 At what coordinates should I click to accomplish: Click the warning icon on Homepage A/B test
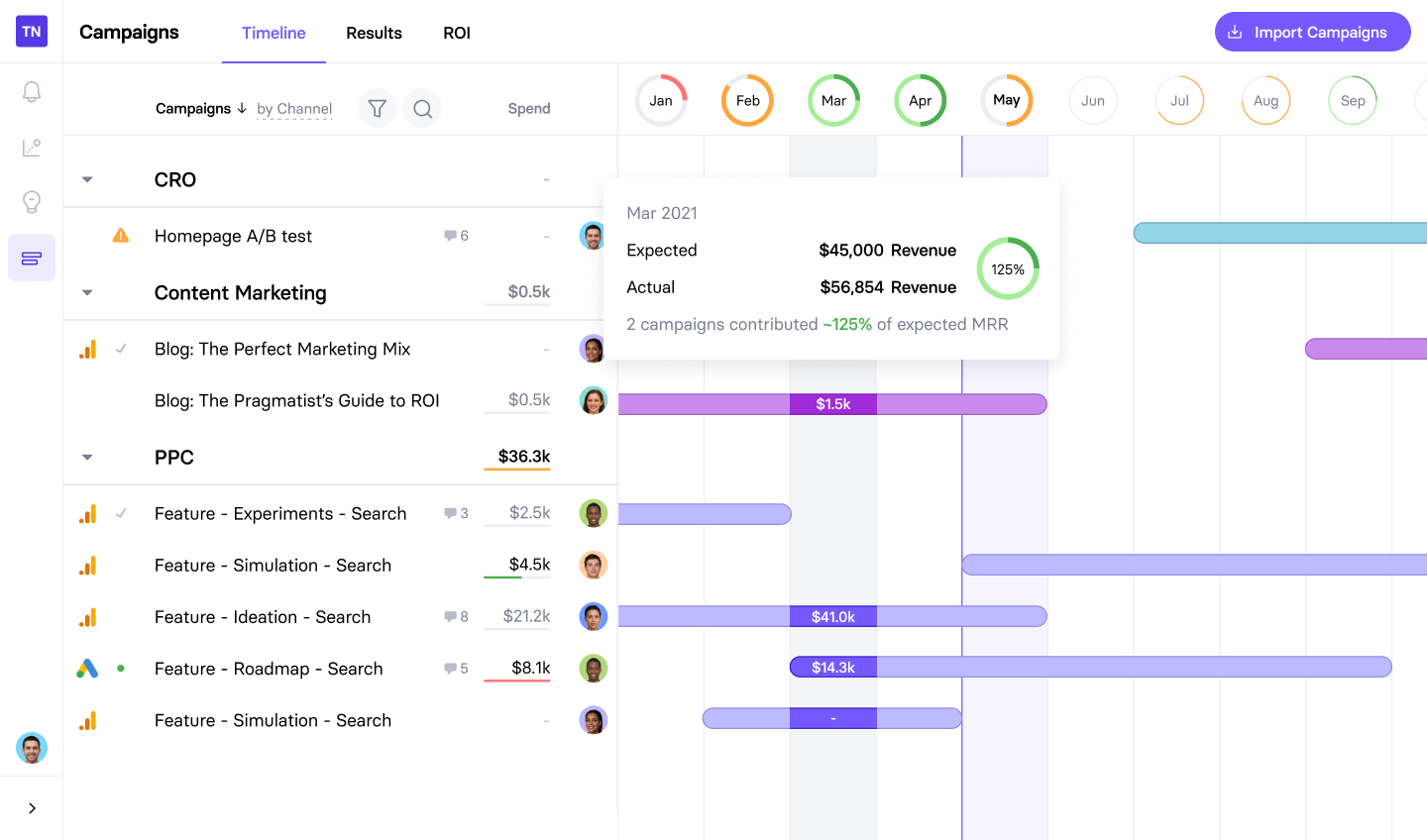pyautogui.click(x=121, y=236)
